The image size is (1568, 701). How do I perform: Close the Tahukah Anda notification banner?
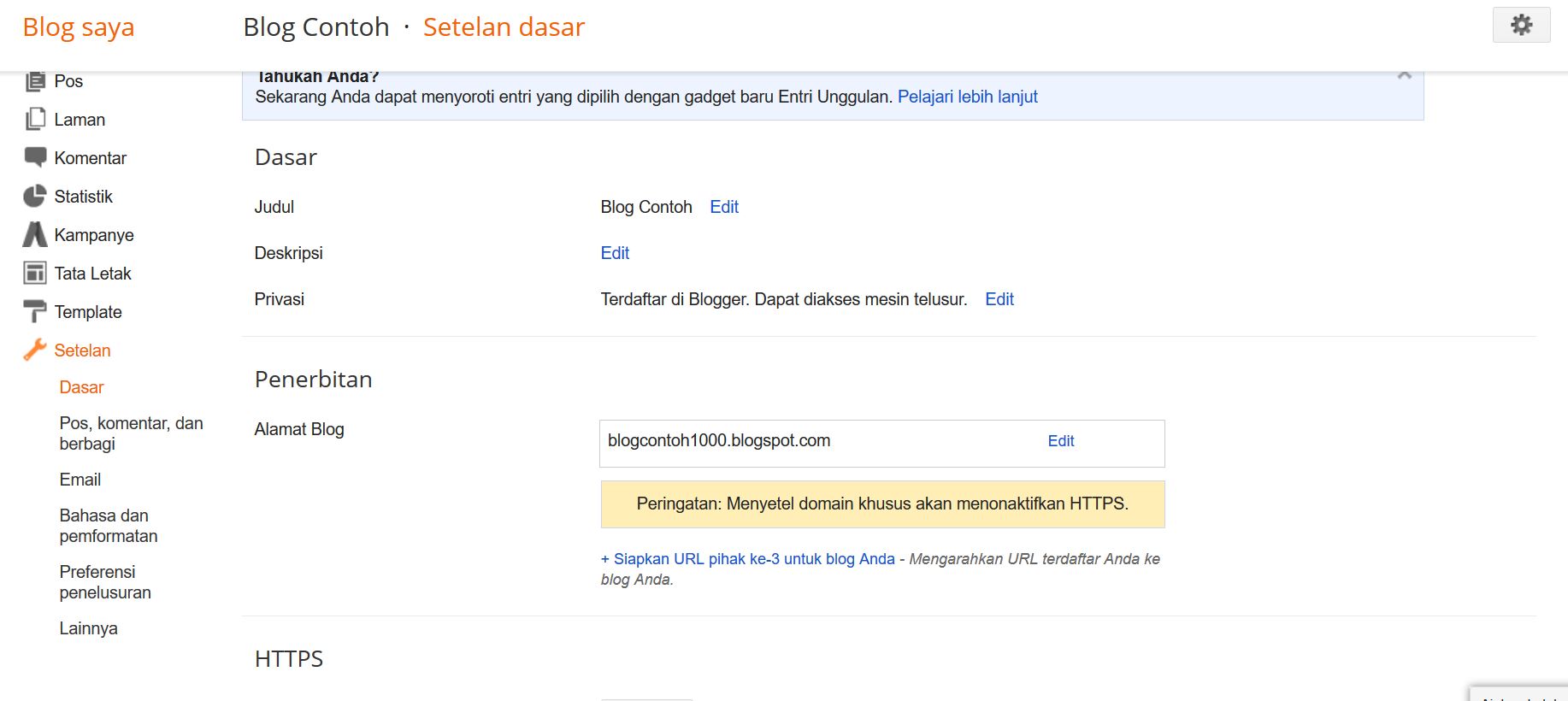[1404, 76]
